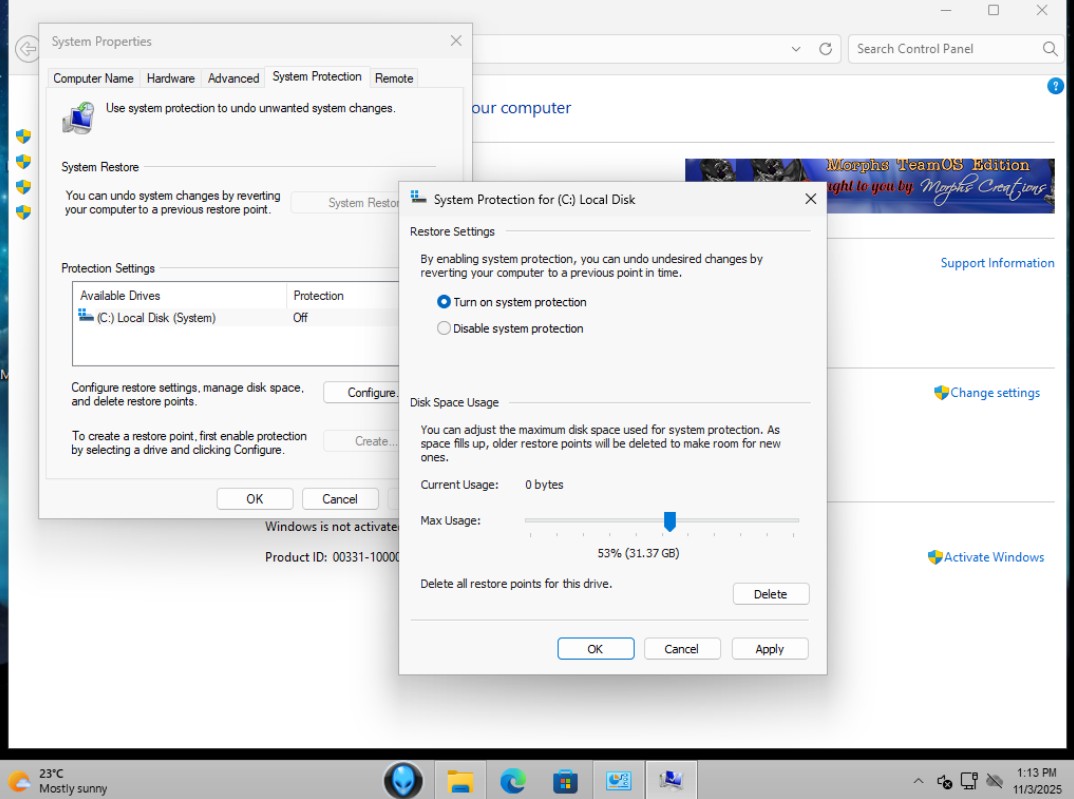Screen dimensions: 1074x799
Task: Switch to System Properties taskbar icon
Action: click(671, 781)
